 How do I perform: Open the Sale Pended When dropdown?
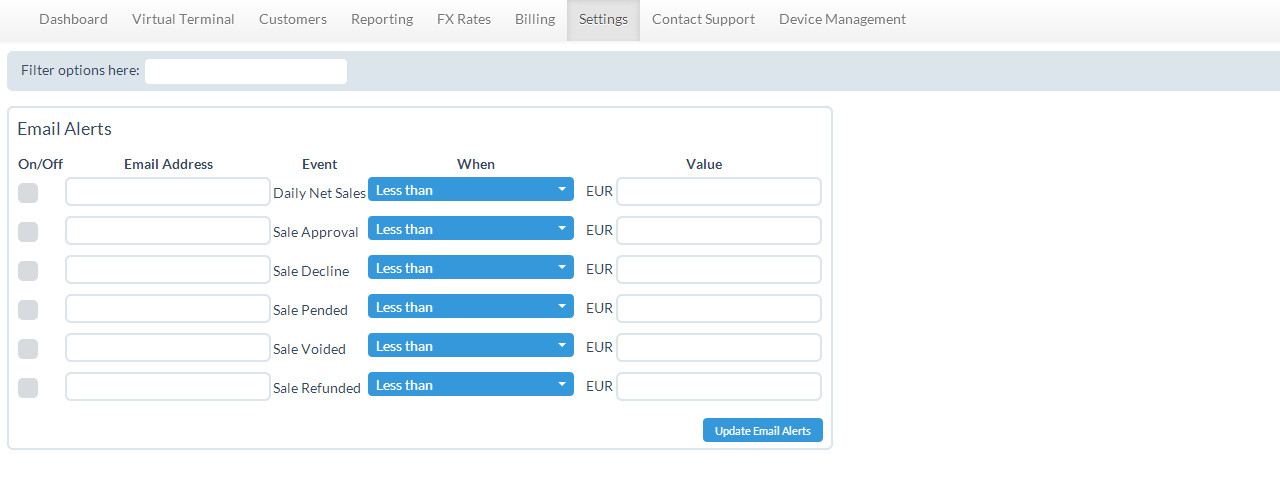(470, 307)
